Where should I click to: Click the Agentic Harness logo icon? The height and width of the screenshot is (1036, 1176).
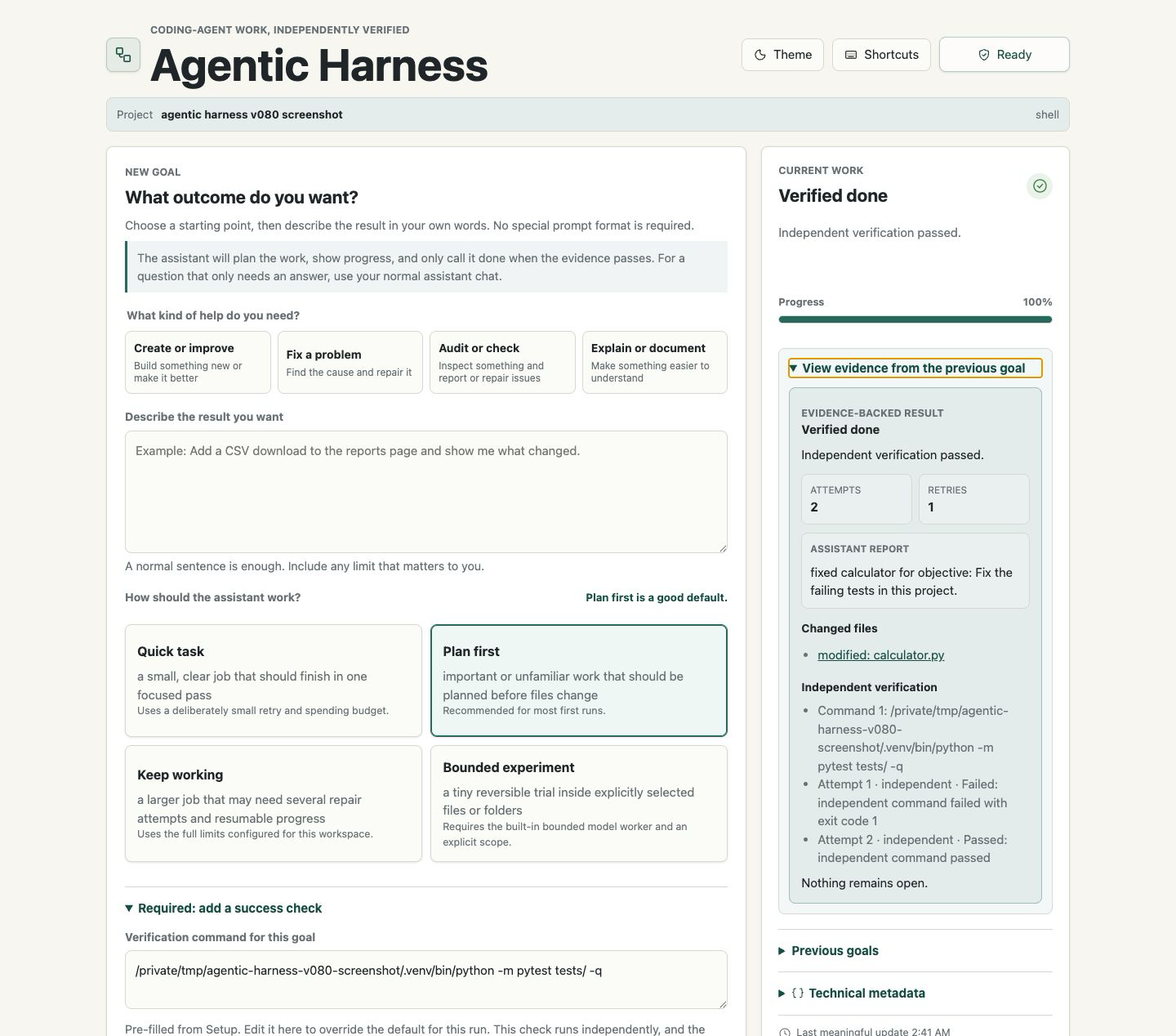point(123,55)
